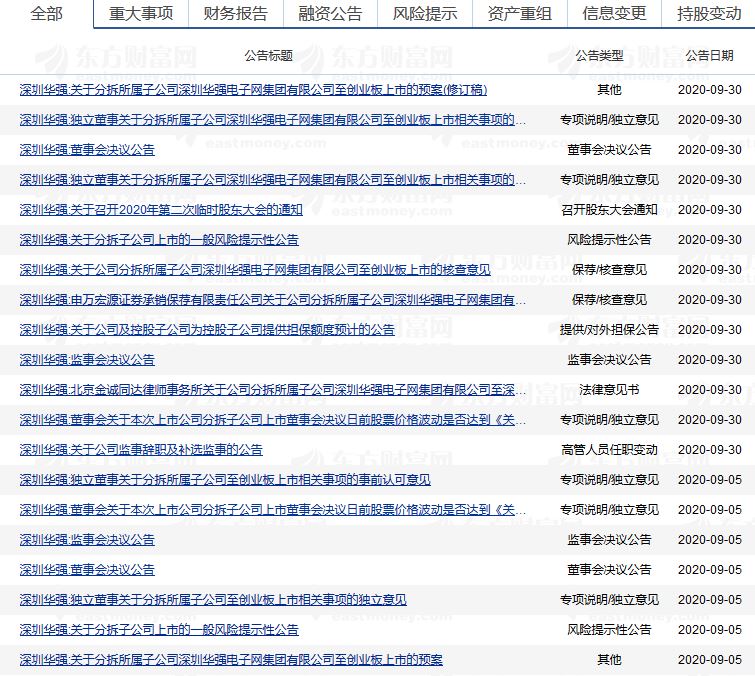The height and width of the screenshot is (676, 755).
Task: Open the 独立董事事前认可意见 link
Action: (225, 480)
